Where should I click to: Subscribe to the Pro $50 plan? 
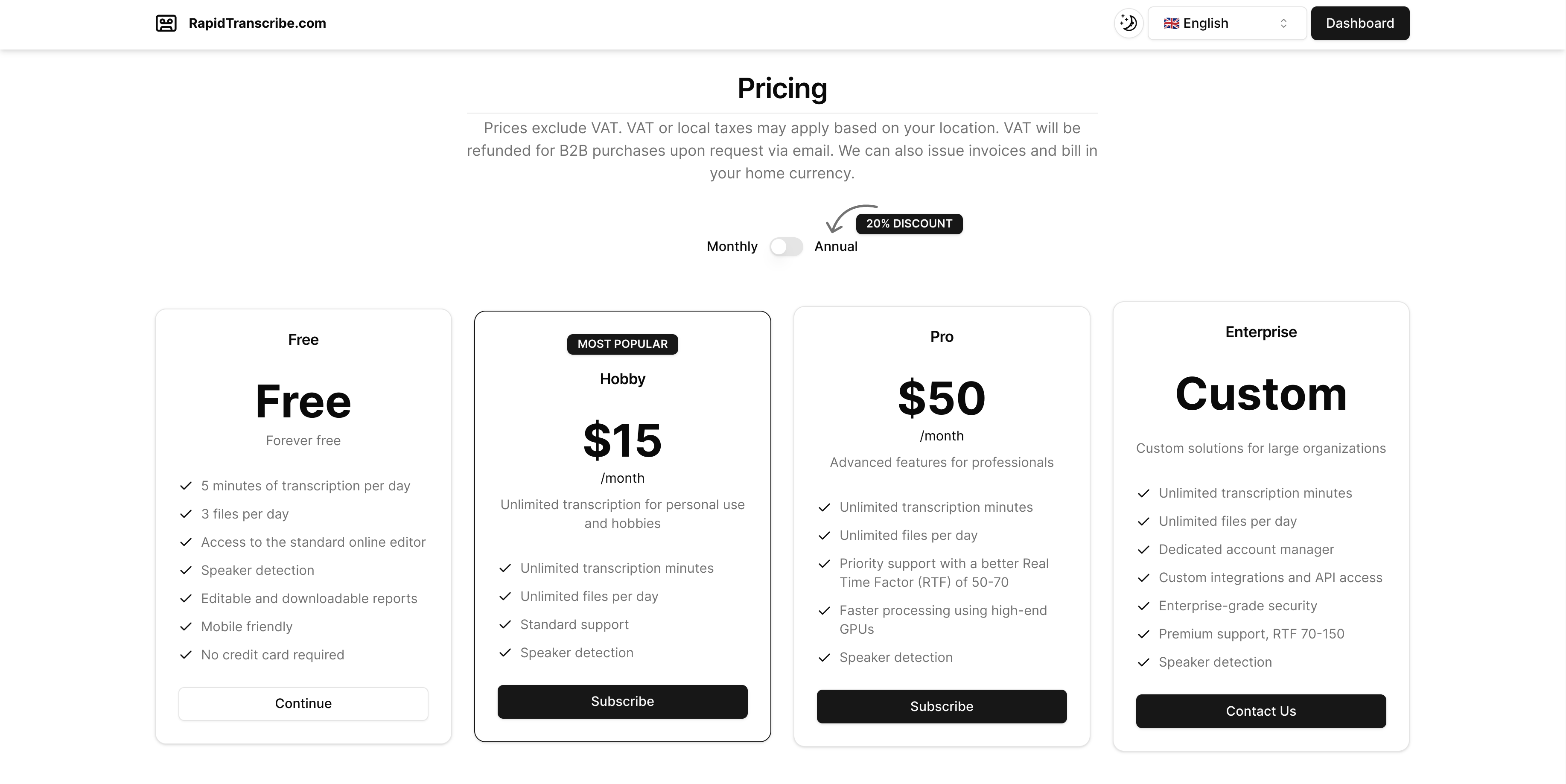(x=942, y=707)
